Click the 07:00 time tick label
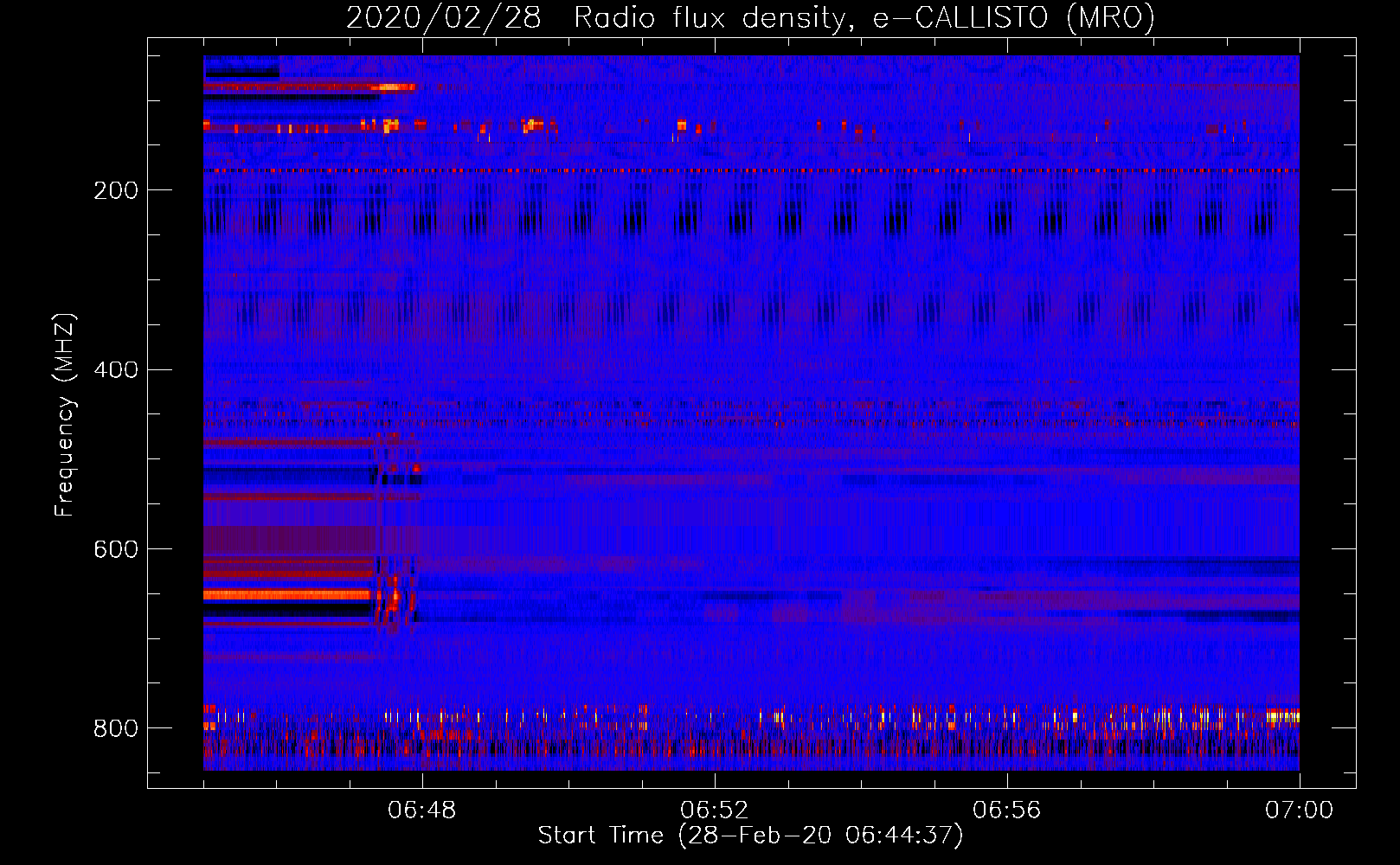The image size is (1400, 865). (x=1300, y=811)
